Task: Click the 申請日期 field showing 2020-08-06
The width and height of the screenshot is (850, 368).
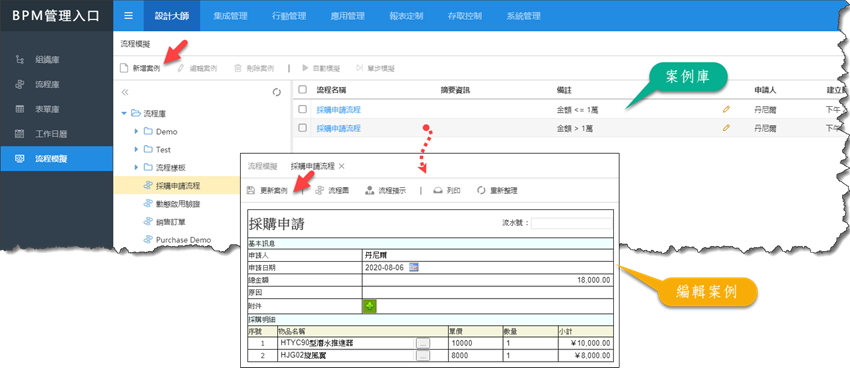Action: 384,268
